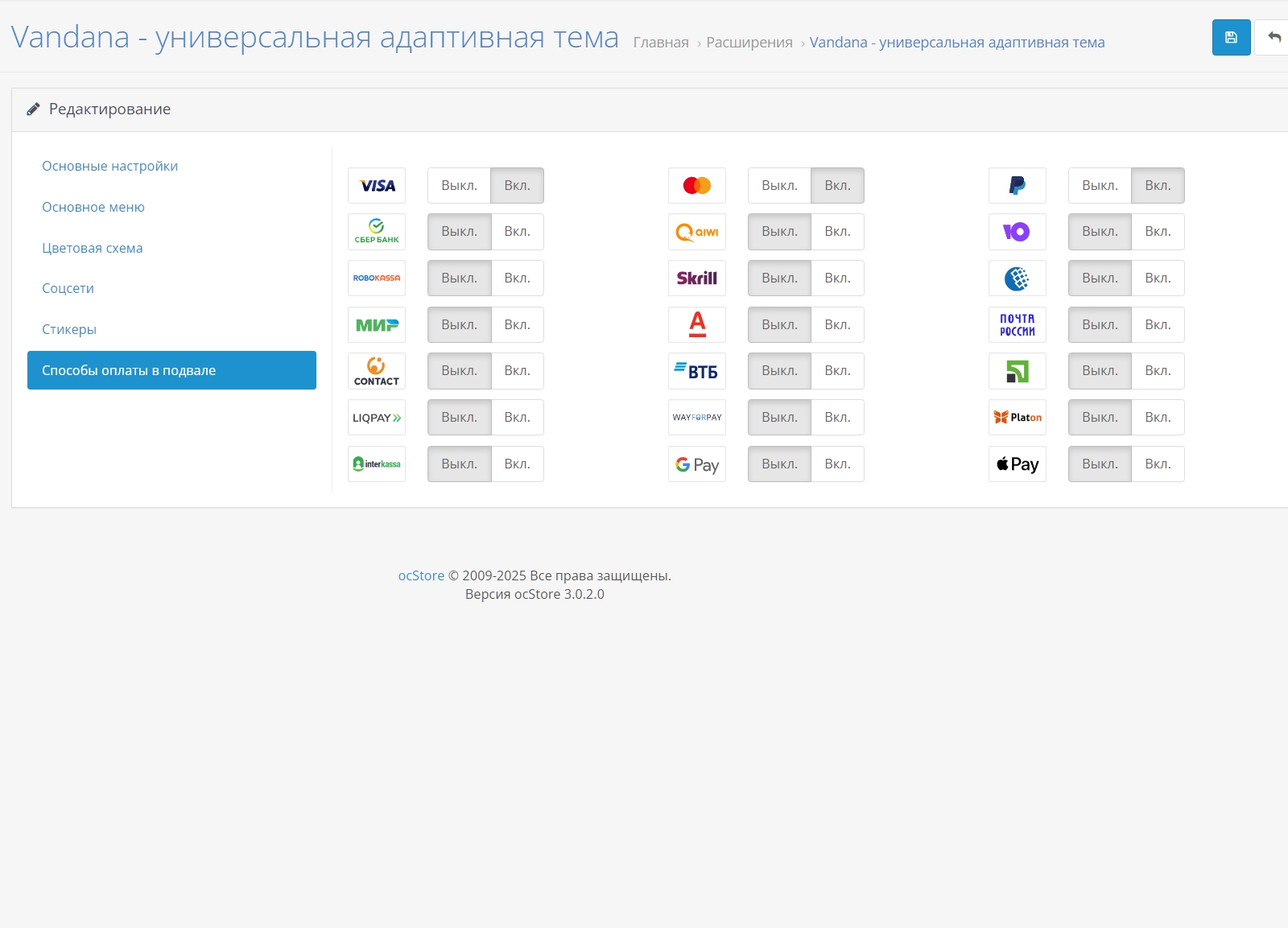Image resolution: width=1288 pixels, height=928 pixels.
Task: Click the purple YooMoney logo
Action: tap(1018, 232)
